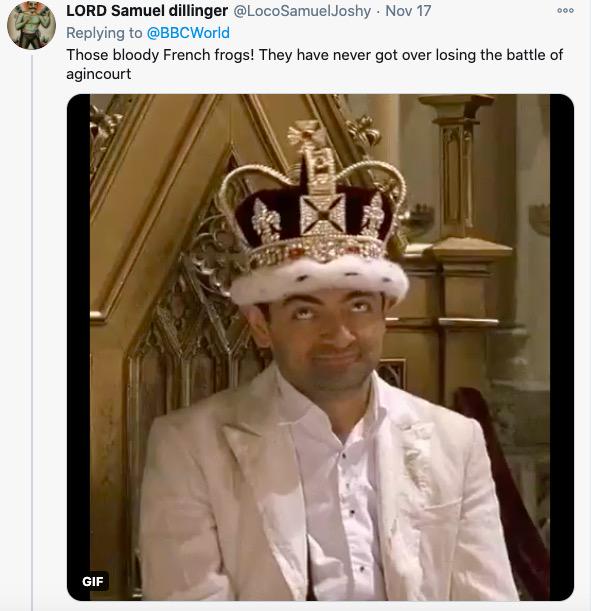Open the tweet's Nov 17 timestamp

[408, 11]
